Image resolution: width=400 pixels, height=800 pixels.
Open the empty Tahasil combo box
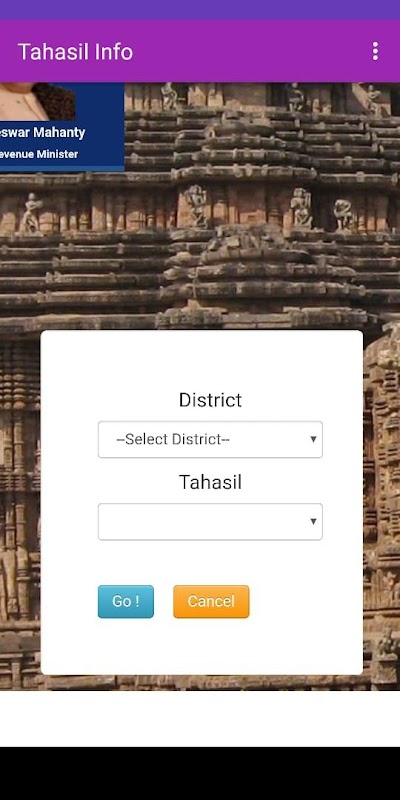pos(210,521)
